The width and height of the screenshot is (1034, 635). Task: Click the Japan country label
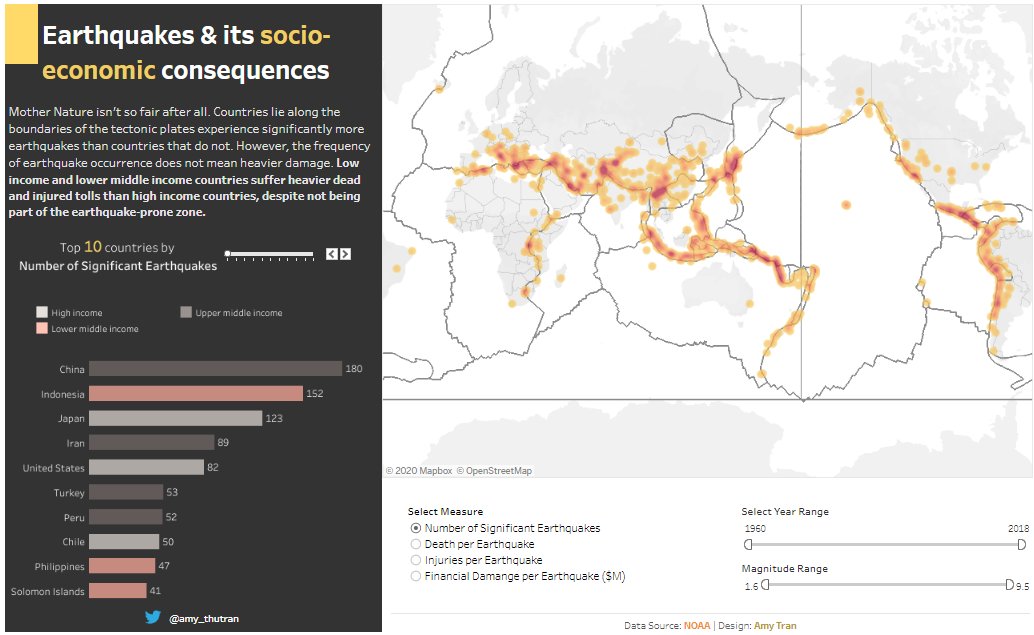[x=71, y=419]
